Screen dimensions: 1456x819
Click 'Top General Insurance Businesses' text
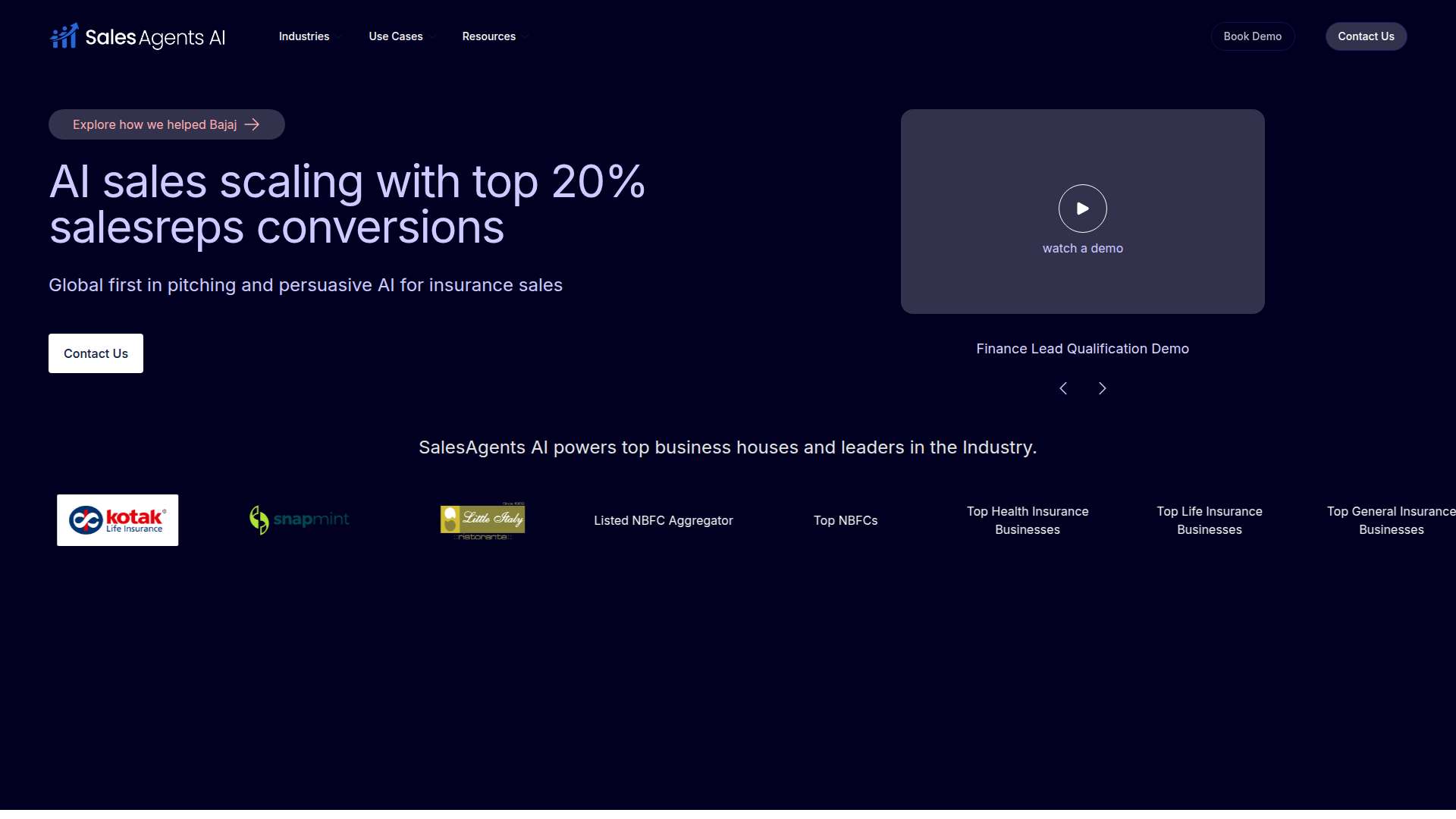click(1392, 520)
